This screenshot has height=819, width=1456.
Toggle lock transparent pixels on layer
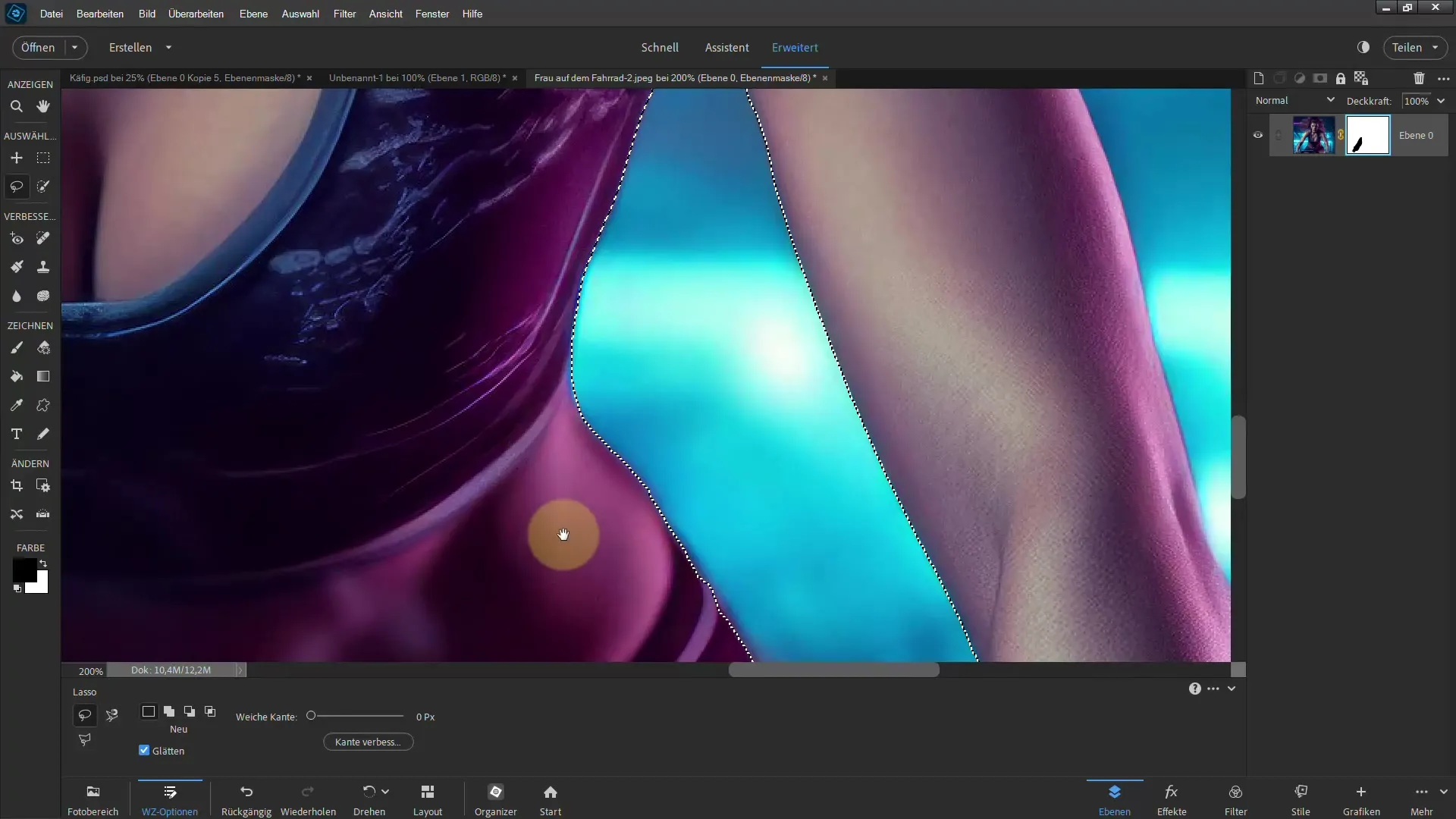click(1361, 78)
